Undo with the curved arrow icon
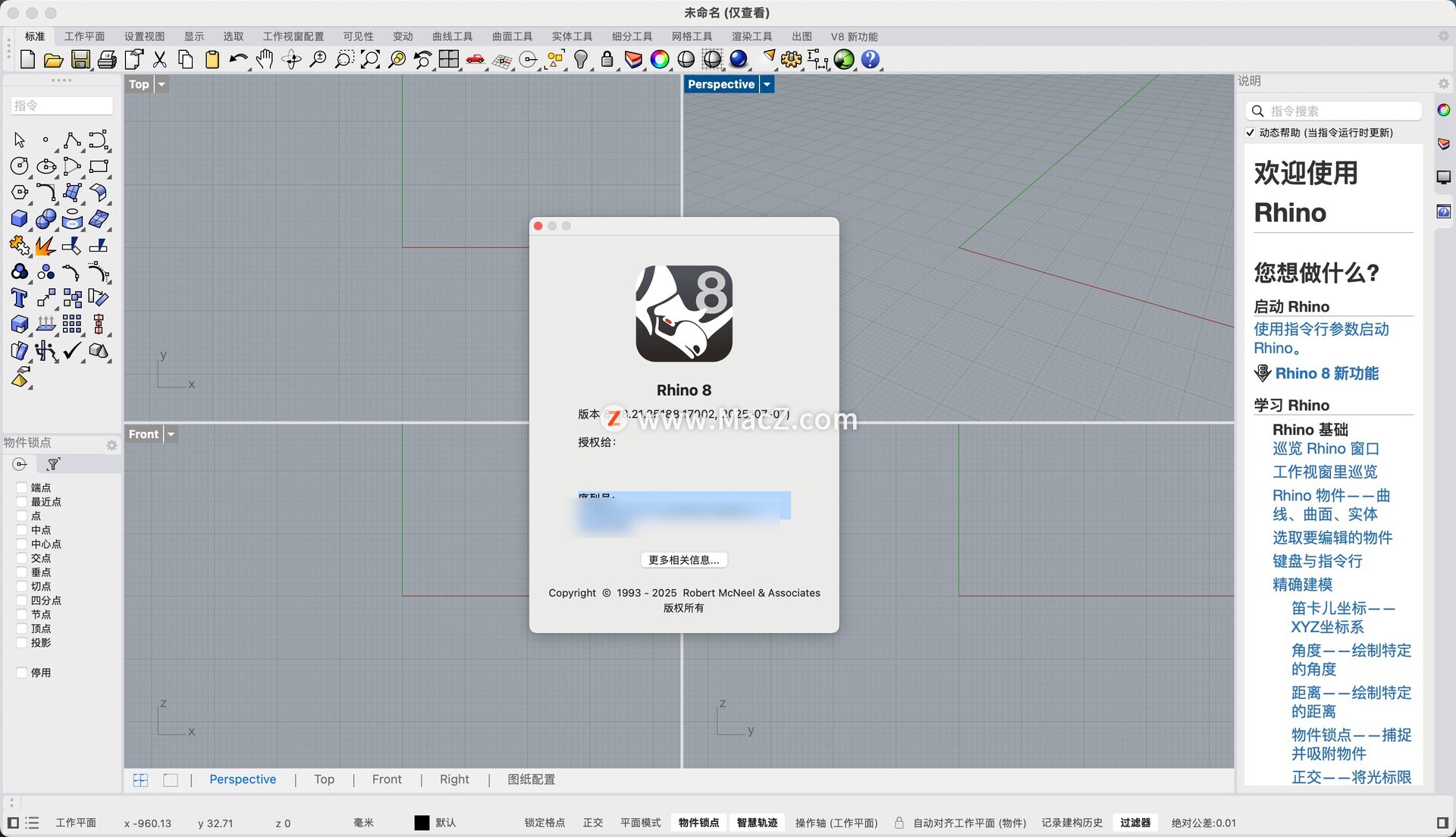Image resolution: width=1456 pixels, height=837 pixels. [238, 59]
